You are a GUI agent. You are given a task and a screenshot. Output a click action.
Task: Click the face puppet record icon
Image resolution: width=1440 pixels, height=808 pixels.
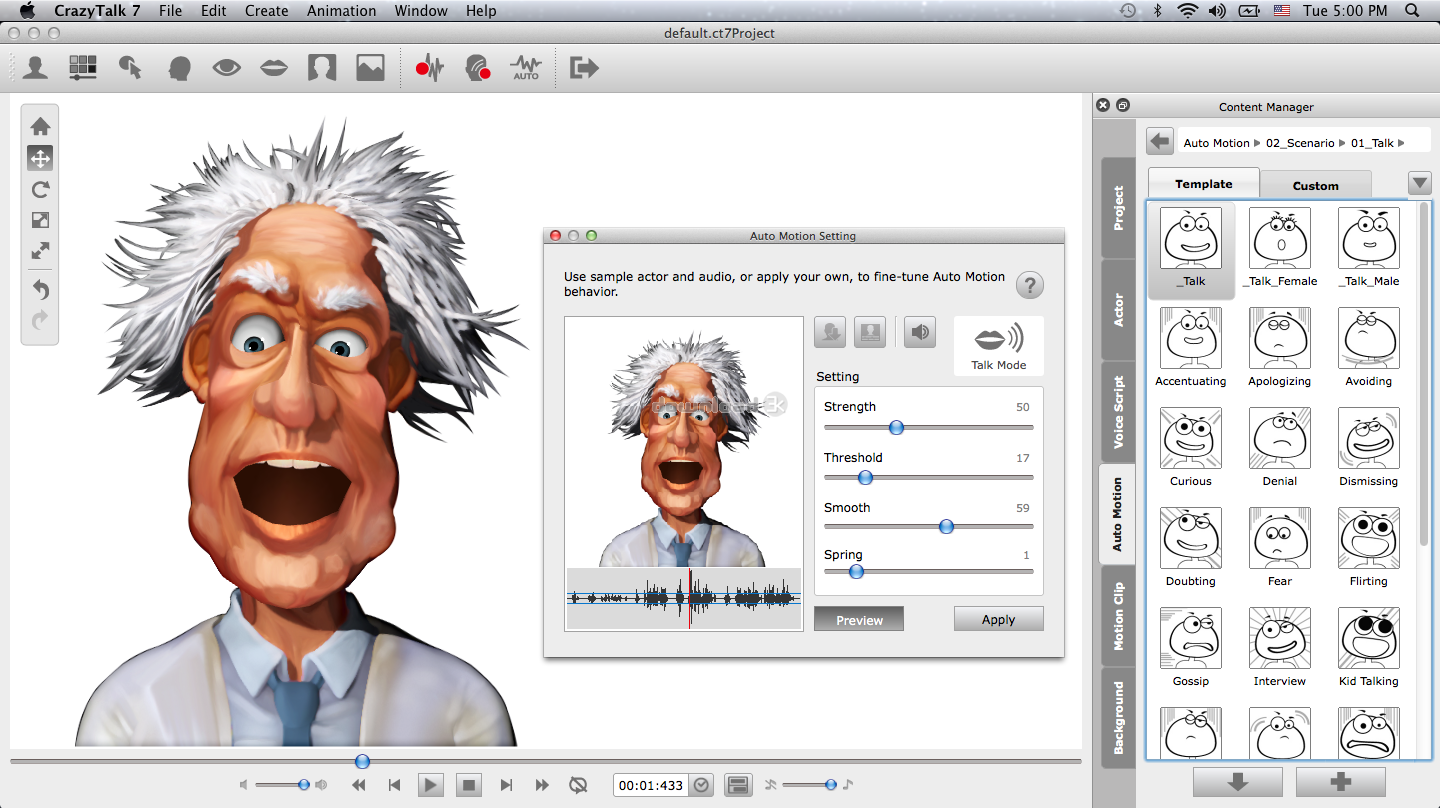tap(478, 68)
